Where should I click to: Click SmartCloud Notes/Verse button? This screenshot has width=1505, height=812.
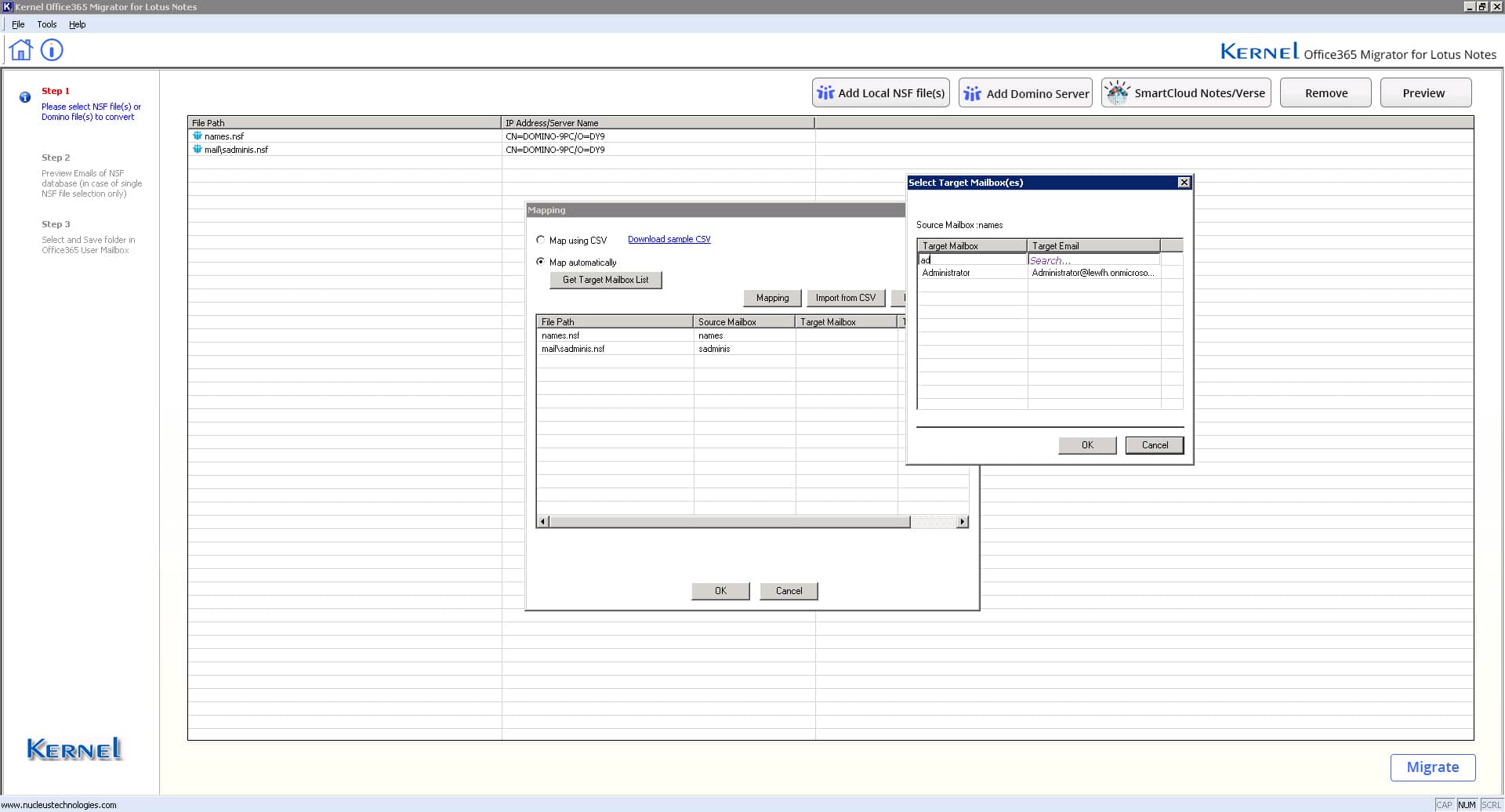tap(1186, 92)
